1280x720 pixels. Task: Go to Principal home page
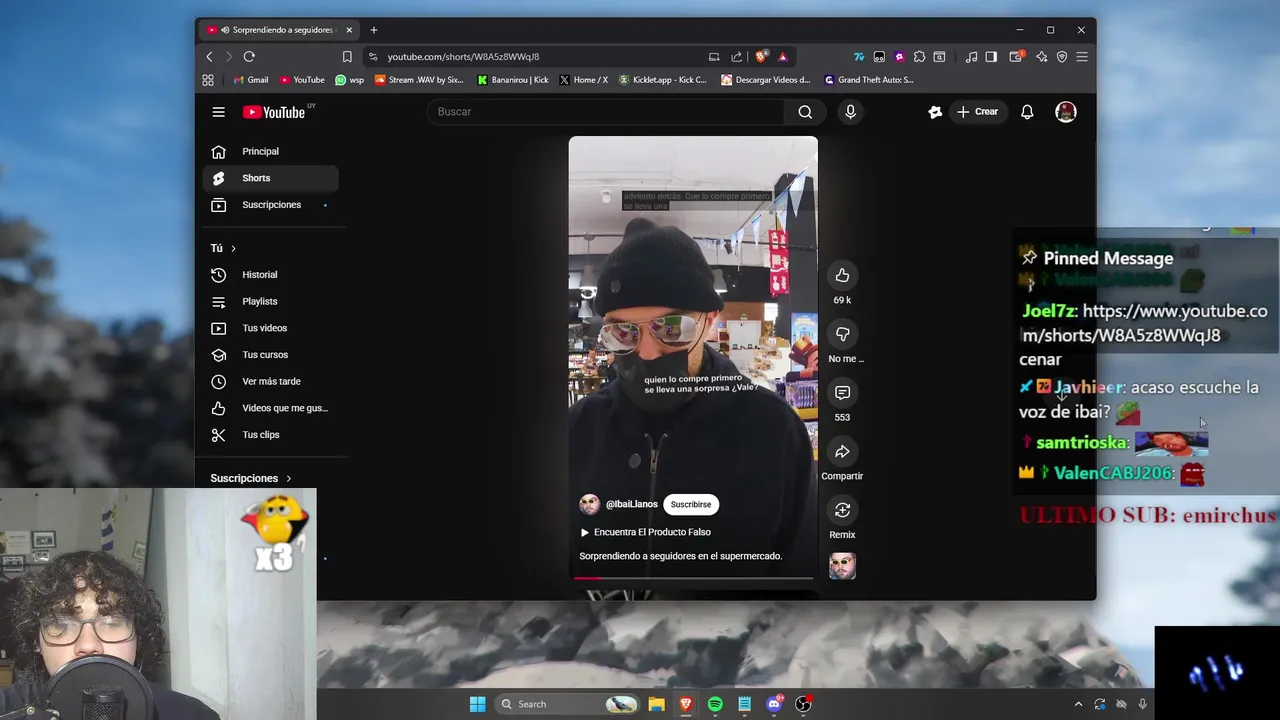coord(271,151)
